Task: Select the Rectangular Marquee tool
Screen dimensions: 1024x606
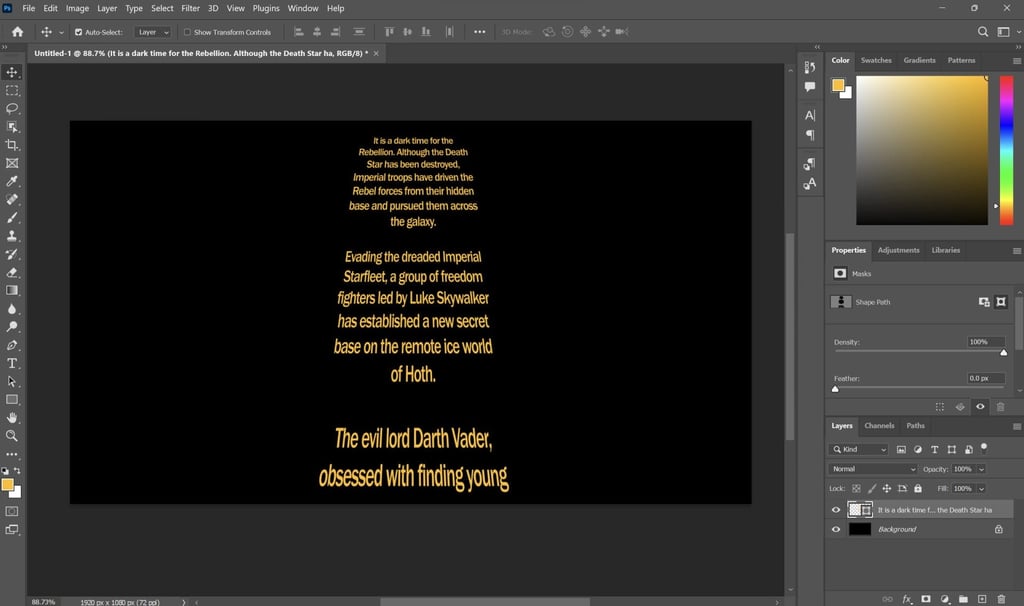Action: pos(12,90)
